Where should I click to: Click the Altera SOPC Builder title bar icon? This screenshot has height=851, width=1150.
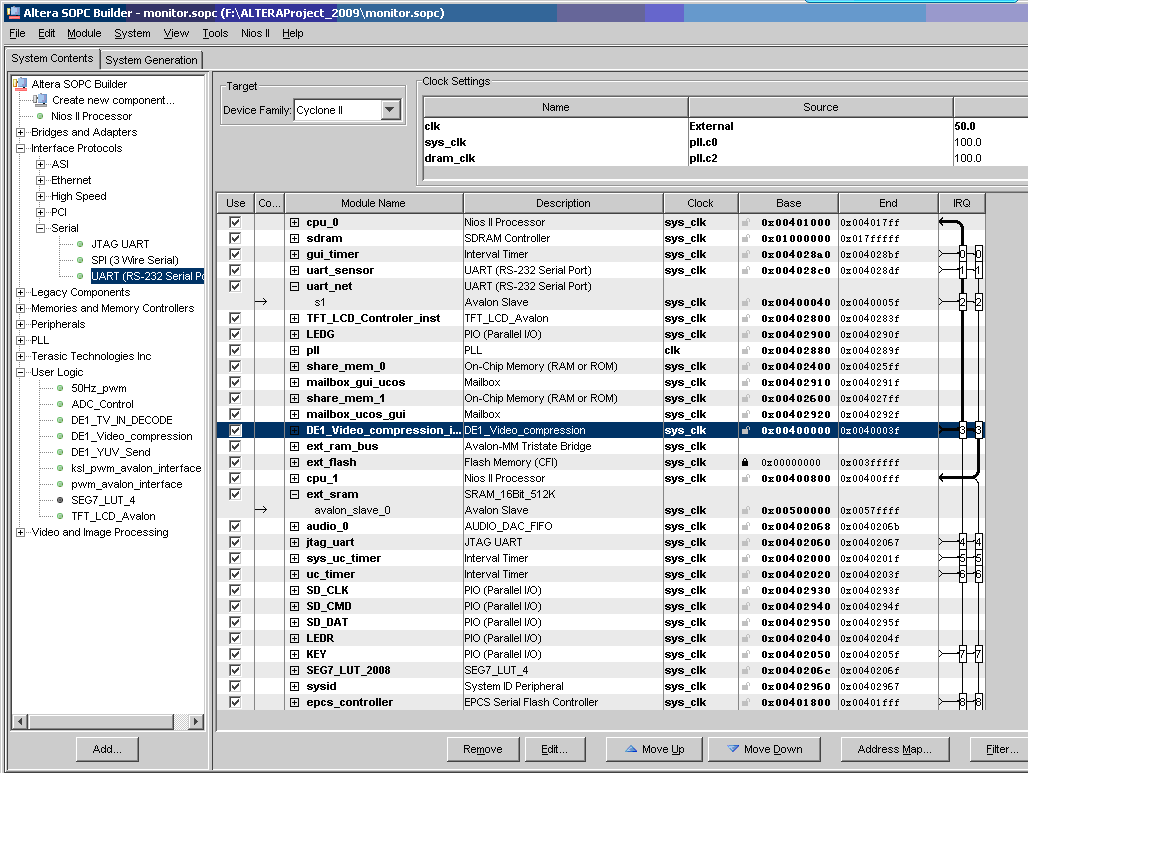click(x=12, y=12)
